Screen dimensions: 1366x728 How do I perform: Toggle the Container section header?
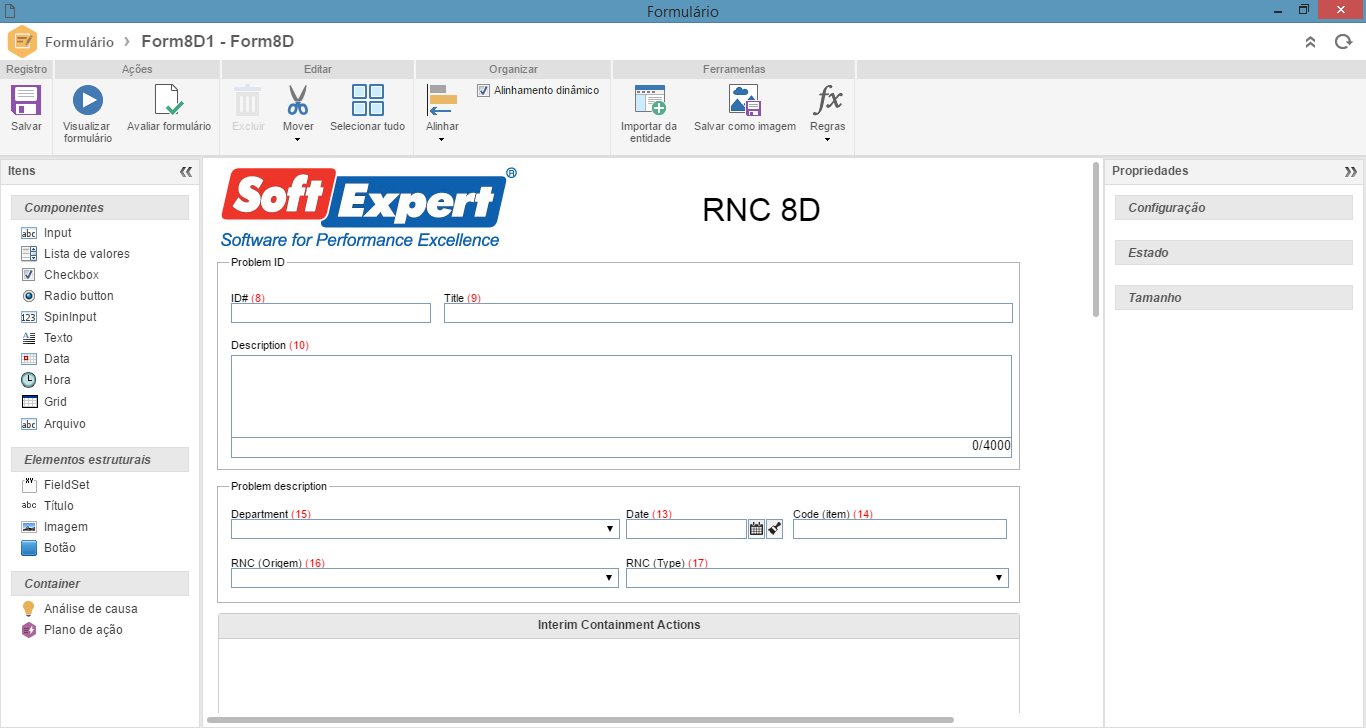[100, 584]
